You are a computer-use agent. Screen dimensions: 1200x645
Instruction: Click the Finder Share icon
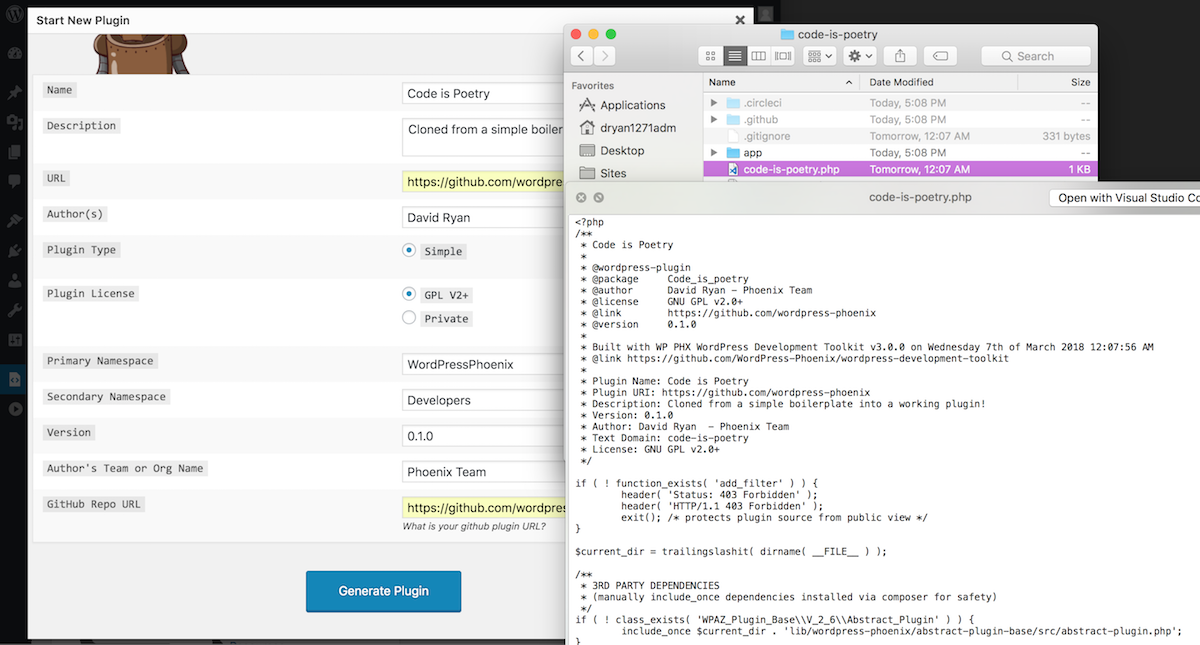[x=900, y=56]
